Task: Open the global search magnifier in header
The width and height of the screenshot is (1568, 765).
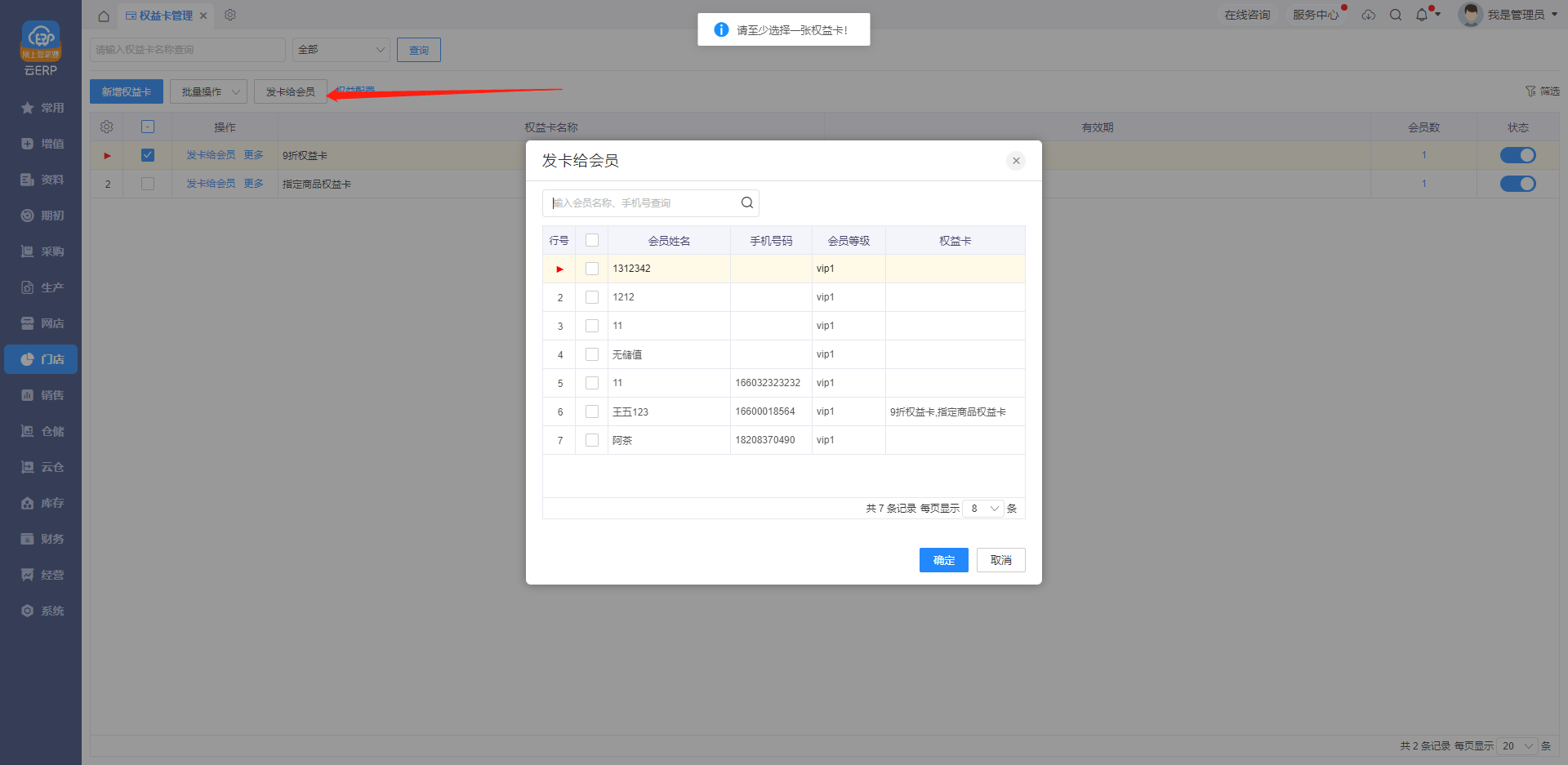Action: [1396, 15]
